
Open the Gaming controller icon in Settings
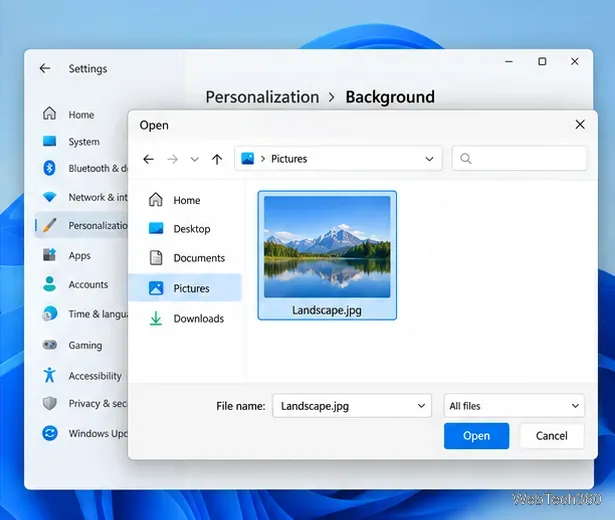point(49,345)
